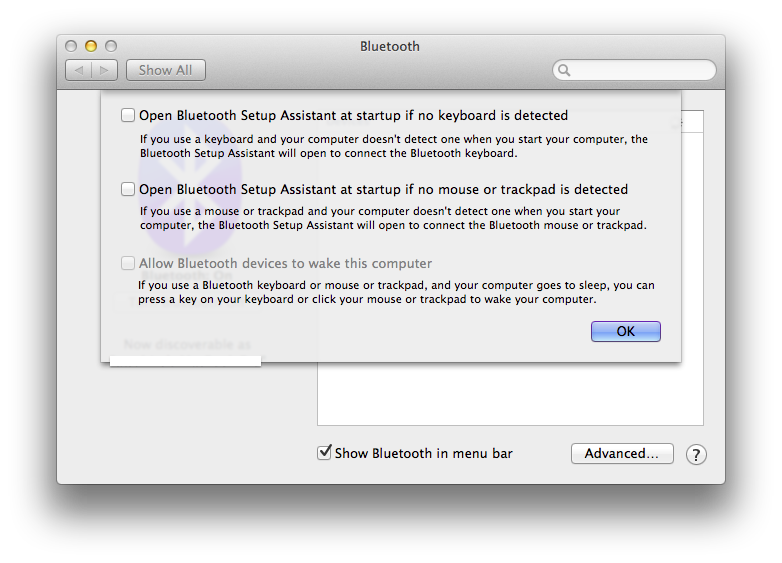Uncheck Show Bluetooth in menu bar
This screenshot has height=563, width=782.
click(x=324, y=453)
